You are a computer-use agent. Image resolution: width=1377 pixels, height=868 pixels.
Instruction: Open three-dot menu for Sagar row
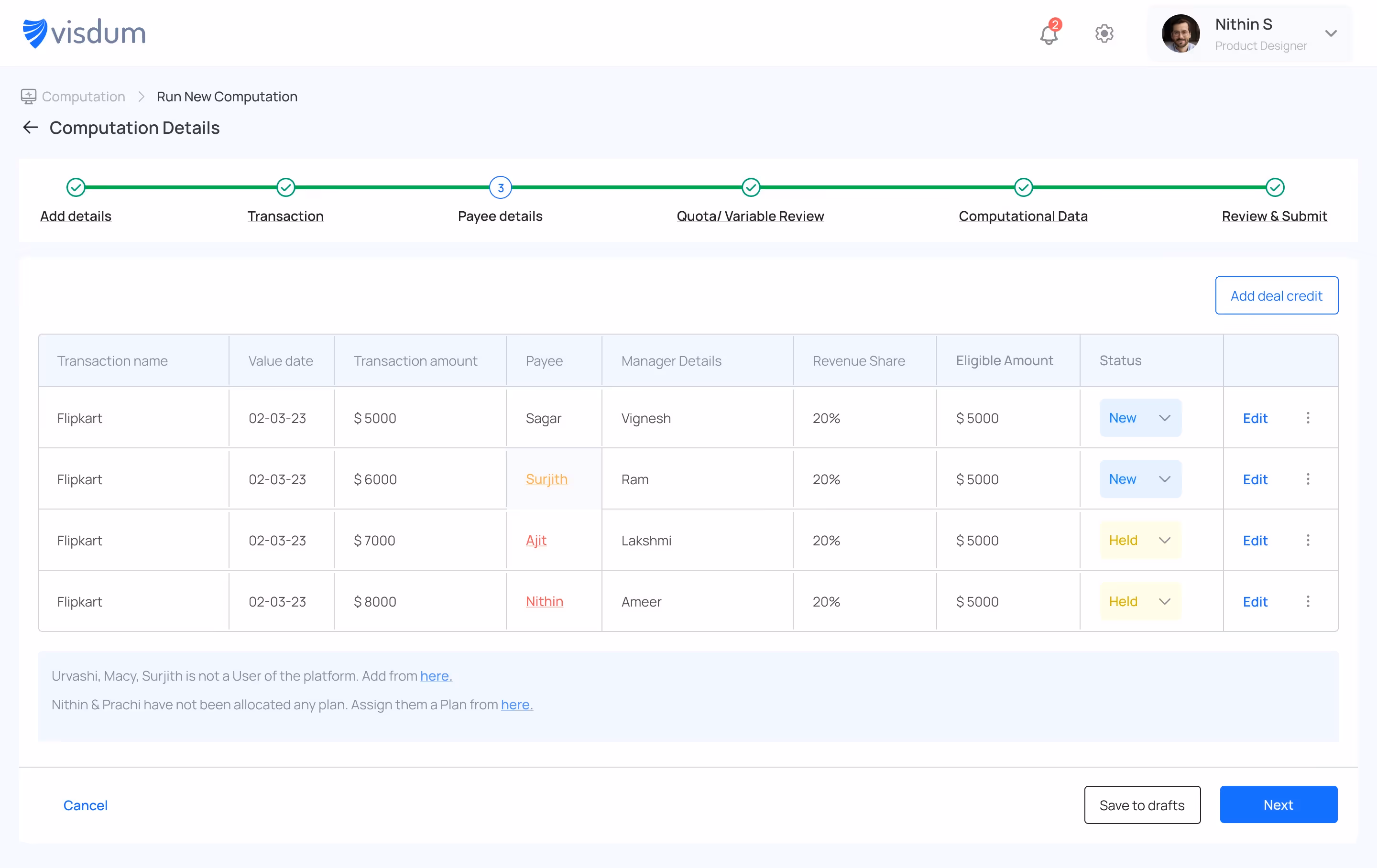click(1308, 417)
